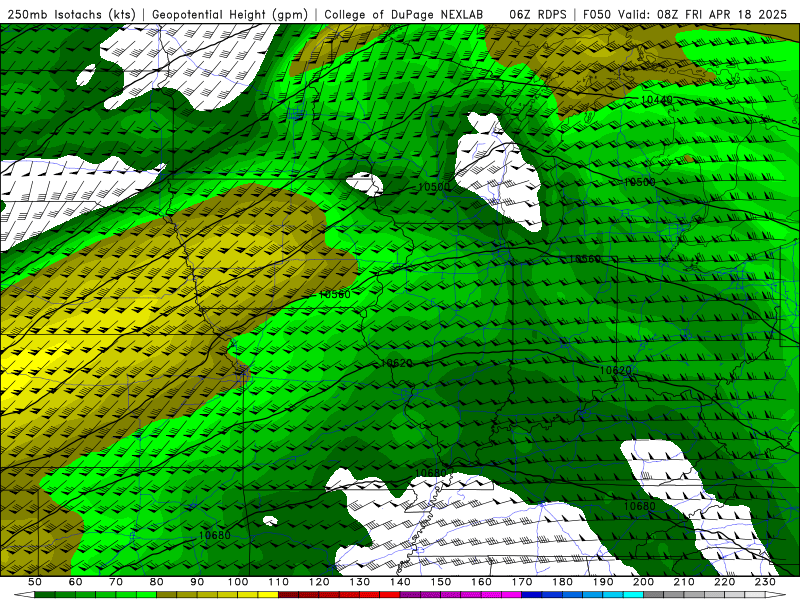Viewport: 800px width, 600px height.
Task: Click the easternmost 10500 contour label
Action: [x=640, y=182]
